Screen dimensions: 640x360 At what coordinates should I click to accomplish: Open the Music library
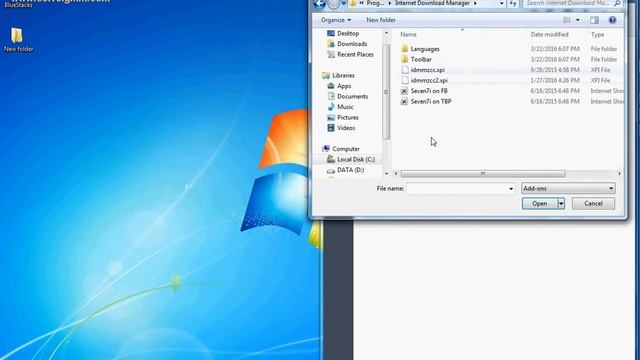tap(345, 107)
